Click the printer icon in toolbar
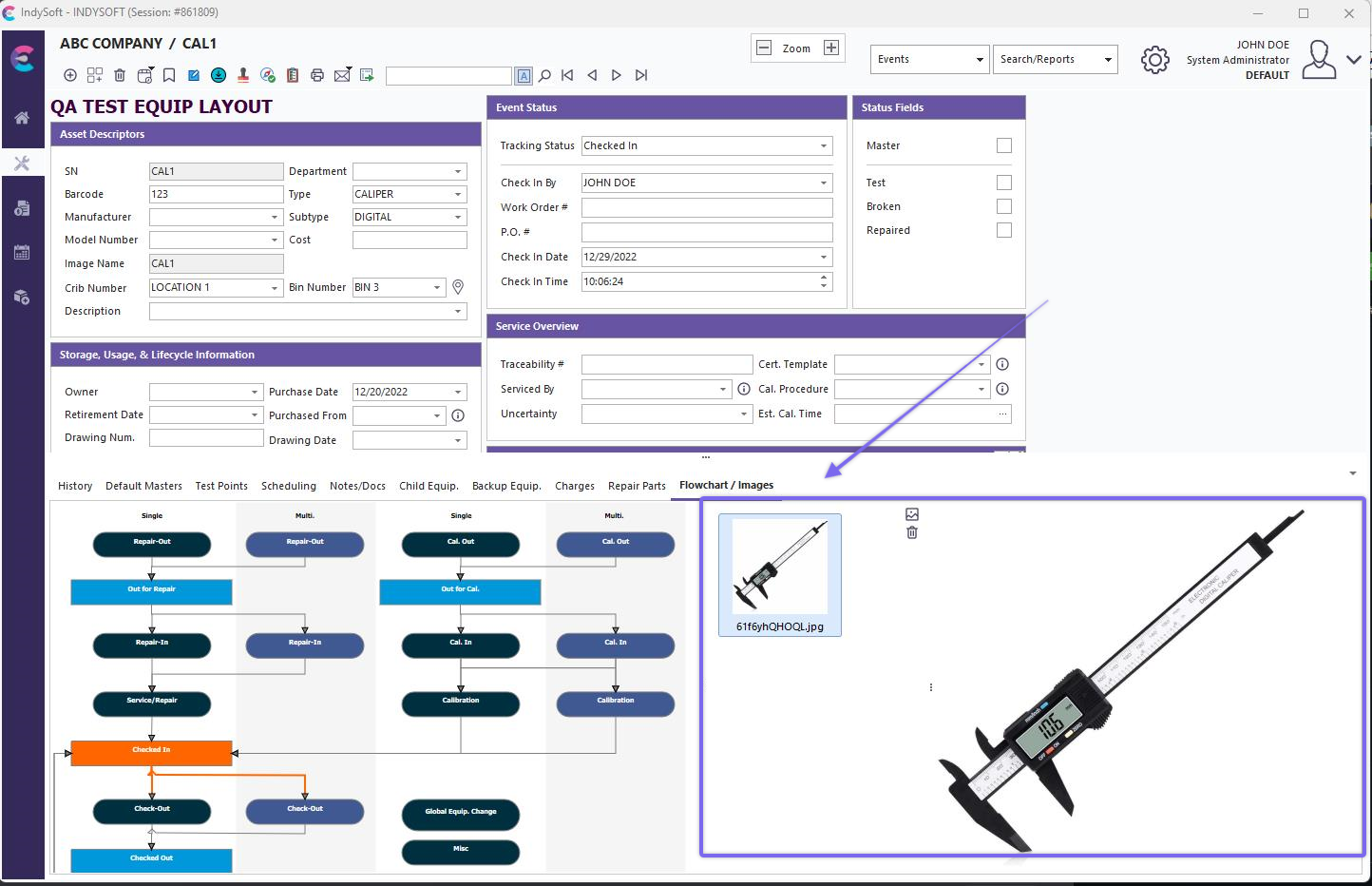Viewport: 1372px width, 886px height. point(317,75)
